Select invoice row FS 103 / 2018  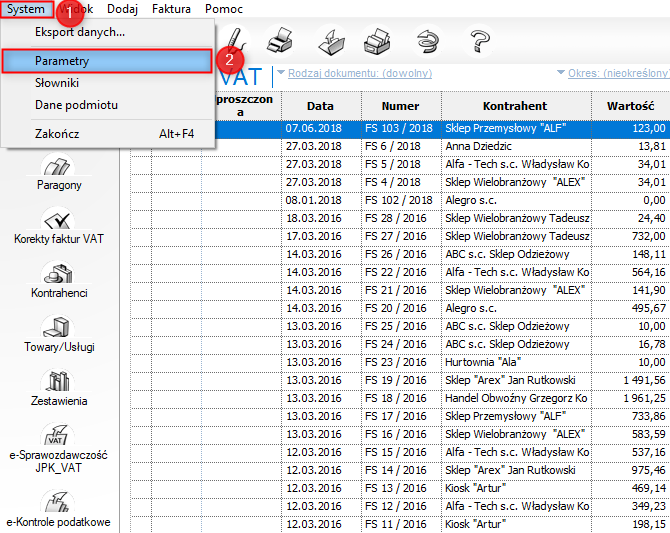[x=442, y=128]
